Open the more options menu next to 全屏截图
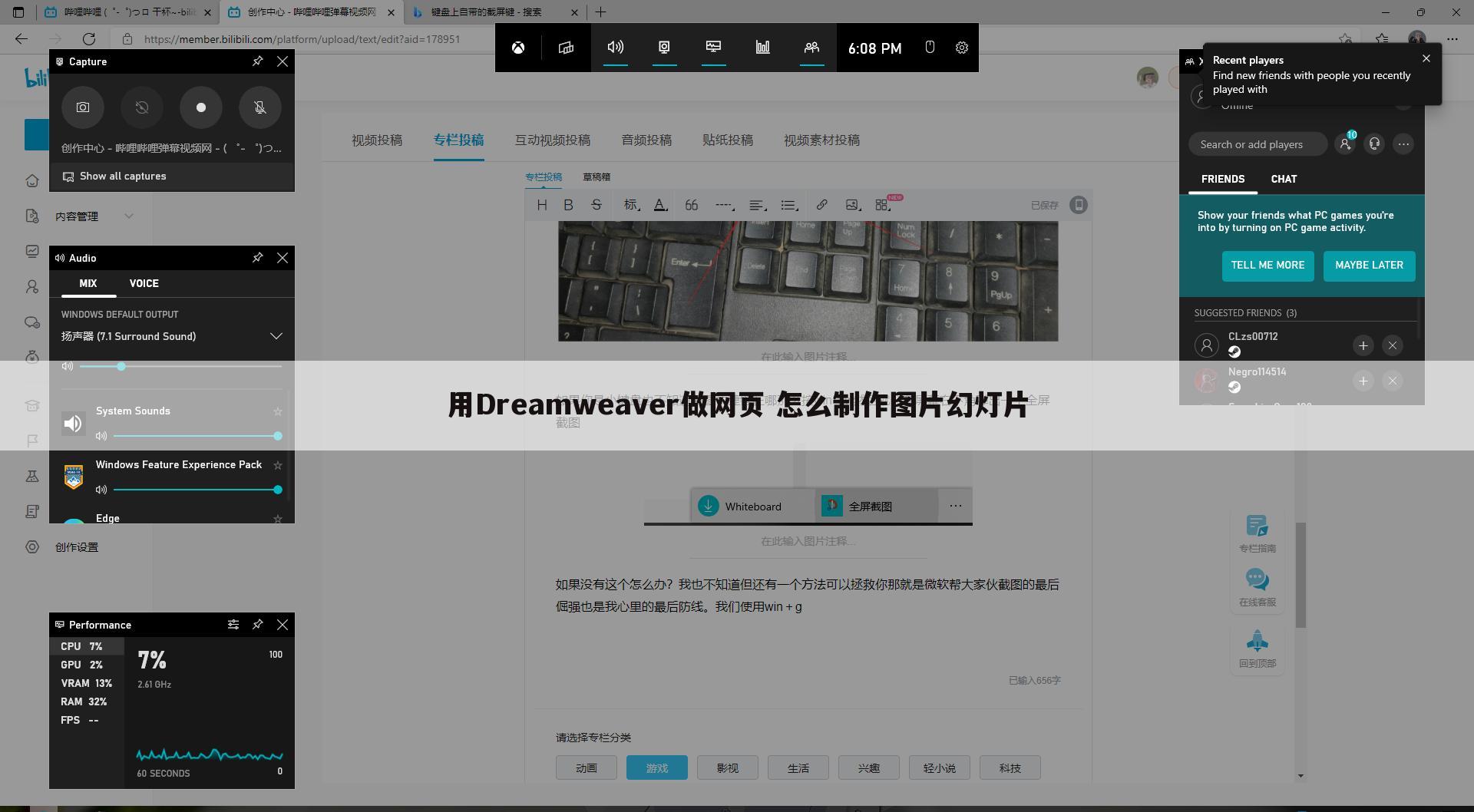This screenshot has height=812, width=1474. 956,505
